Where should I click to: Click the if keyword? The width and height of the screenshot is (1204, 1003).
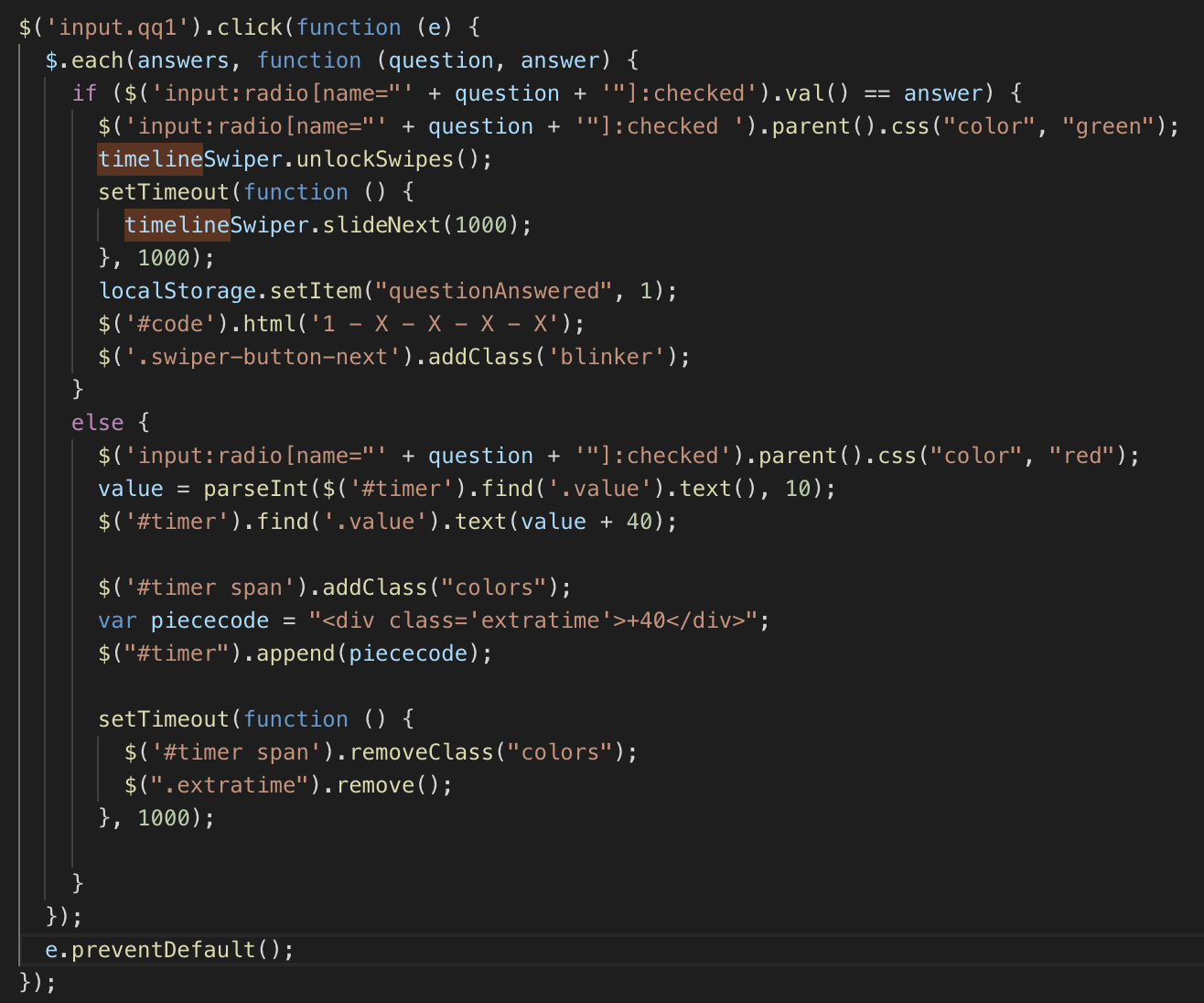point(84,93)
